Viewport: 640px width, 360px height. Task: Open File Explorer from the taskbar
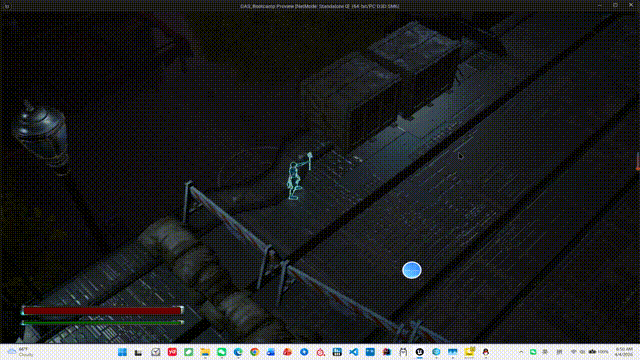point(205,352)
